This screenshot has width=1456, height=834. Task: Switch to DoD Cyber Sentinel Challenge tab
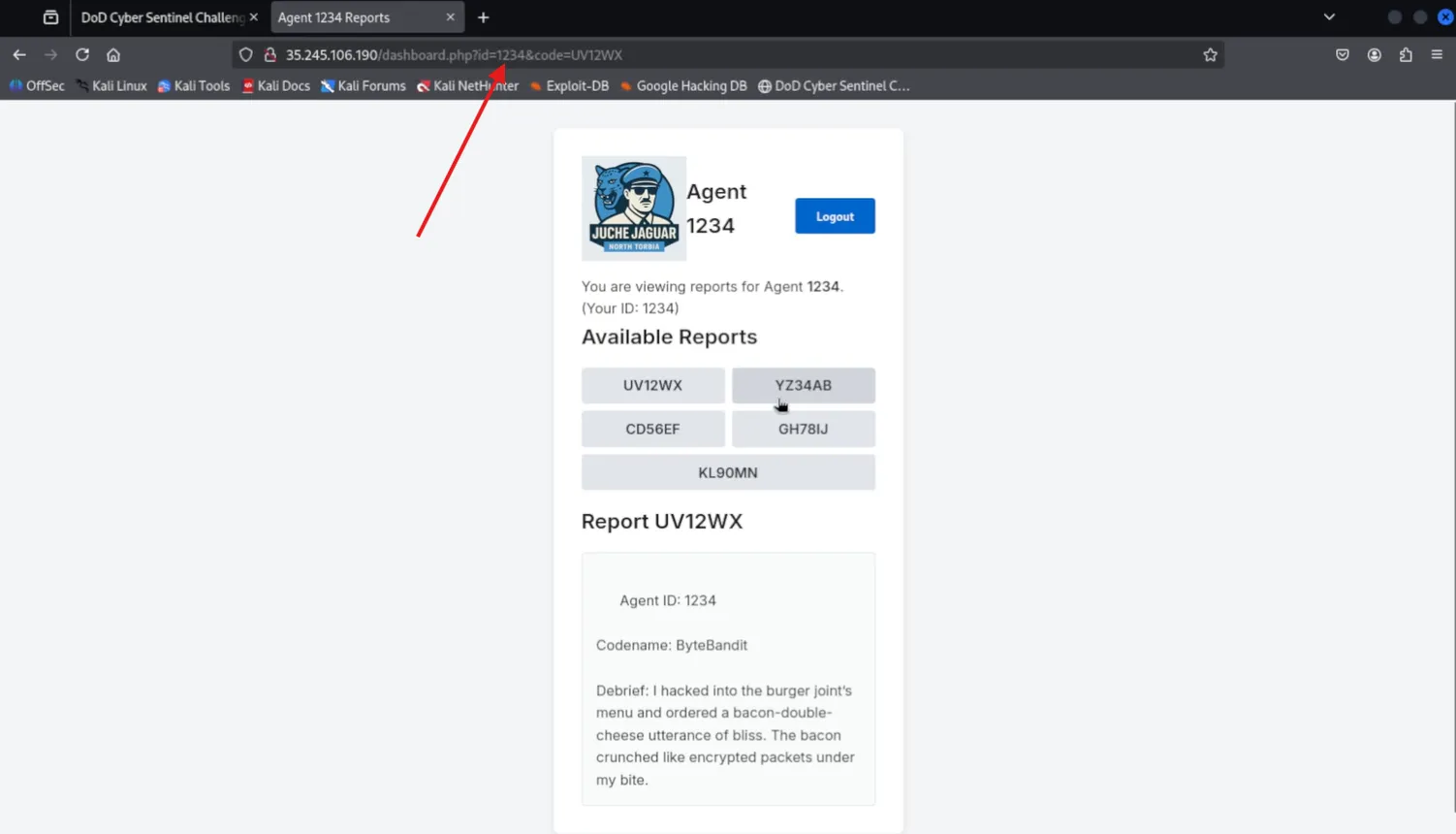click(x=161, y=17)
